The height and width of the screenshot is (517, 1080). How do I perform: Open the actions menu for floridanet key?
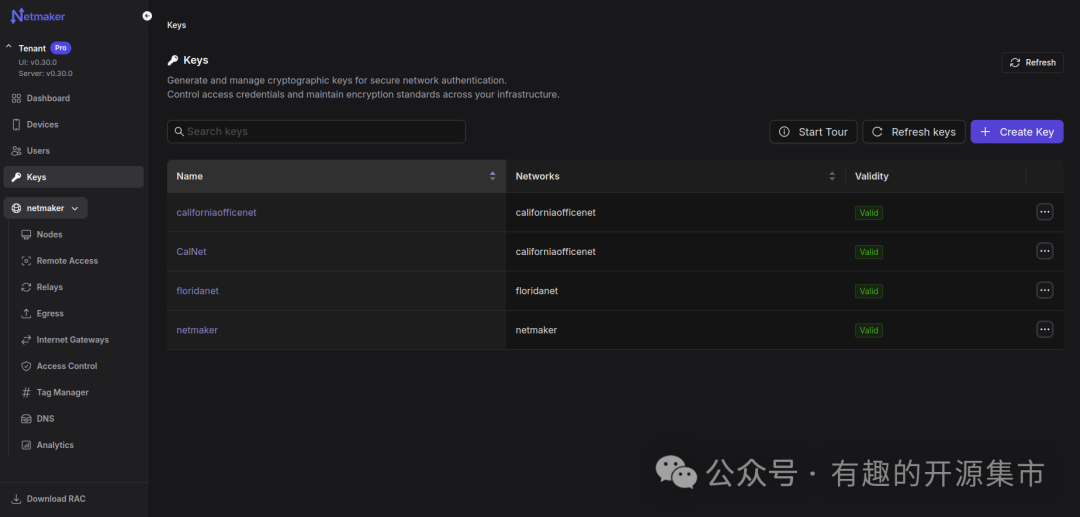(x=1044, y=290)
